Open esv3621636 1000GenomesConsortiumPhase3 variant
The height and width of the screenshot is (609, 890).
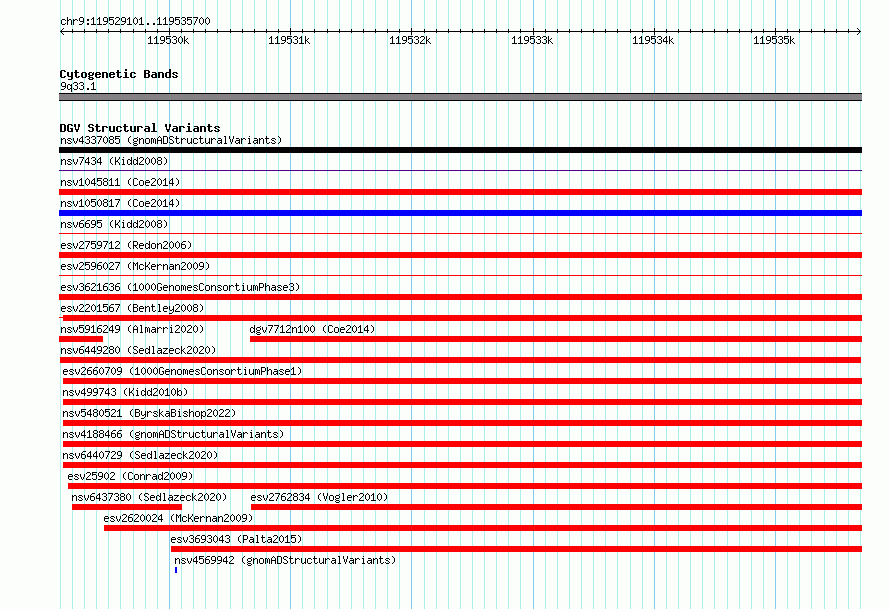180,287
